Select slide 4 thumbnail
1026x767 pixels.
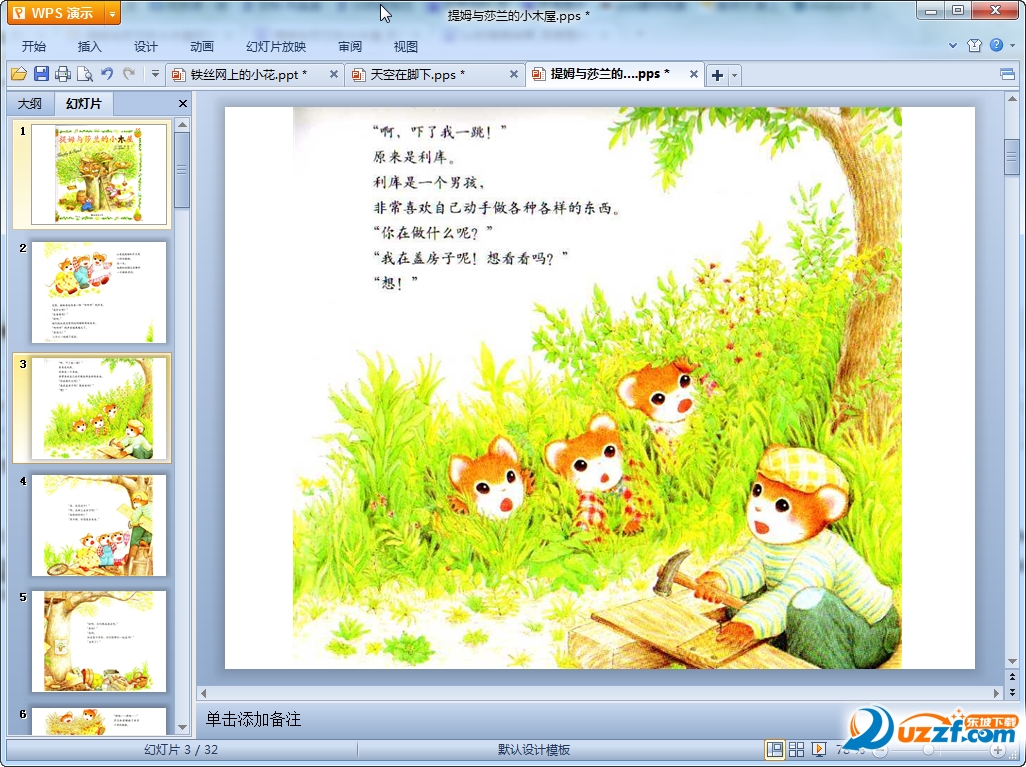[99, 526]
